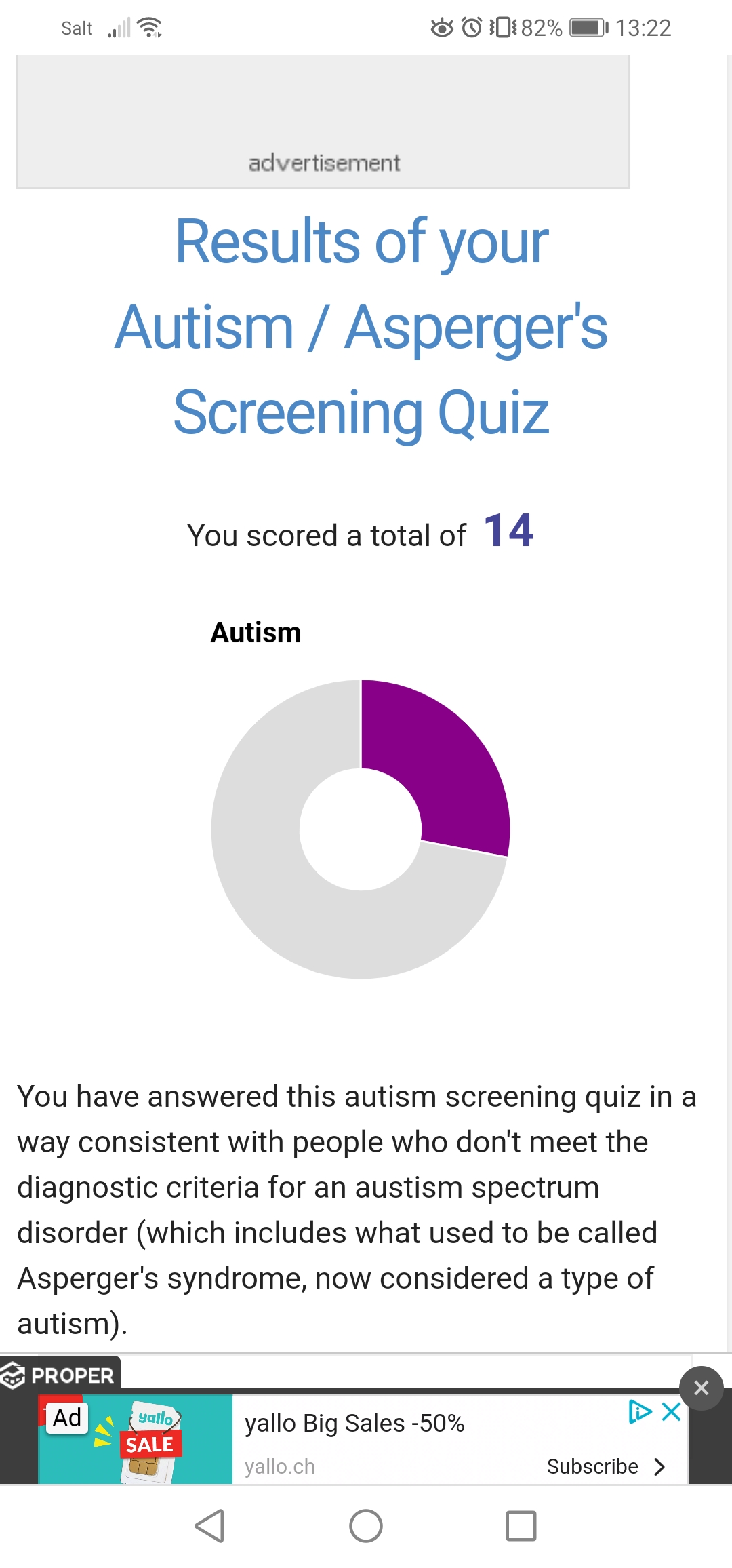
Task: Tap the PROPER logo badge
Action: pos(60,1375)
